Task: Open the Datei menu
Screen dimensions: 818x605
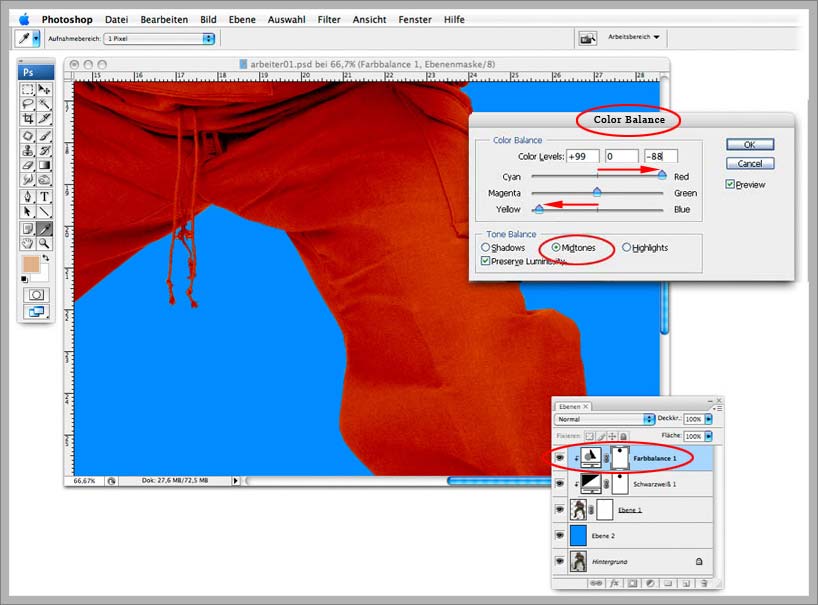Action: coord(116,19)
